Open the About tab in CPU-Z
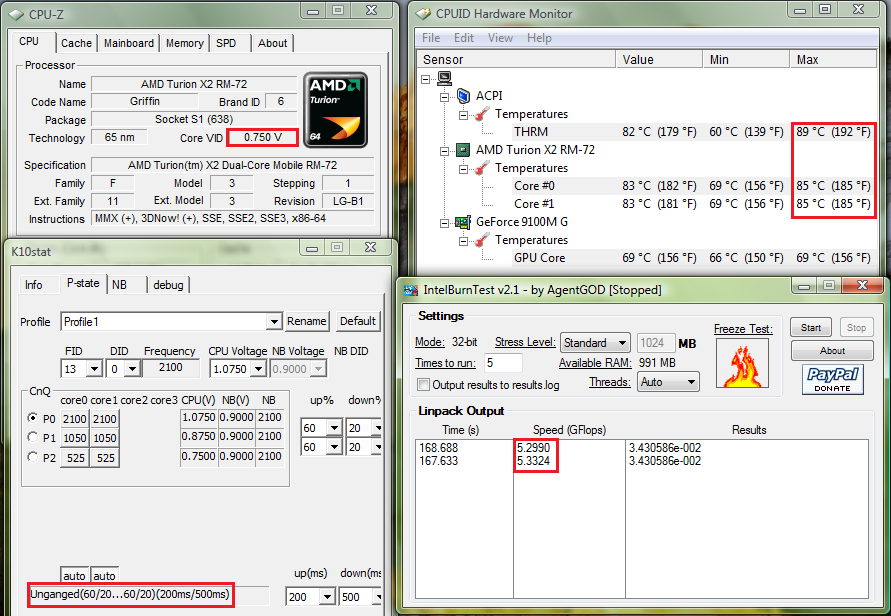The height and width of the screenshot is (616, 891). [x=272, y=43]
